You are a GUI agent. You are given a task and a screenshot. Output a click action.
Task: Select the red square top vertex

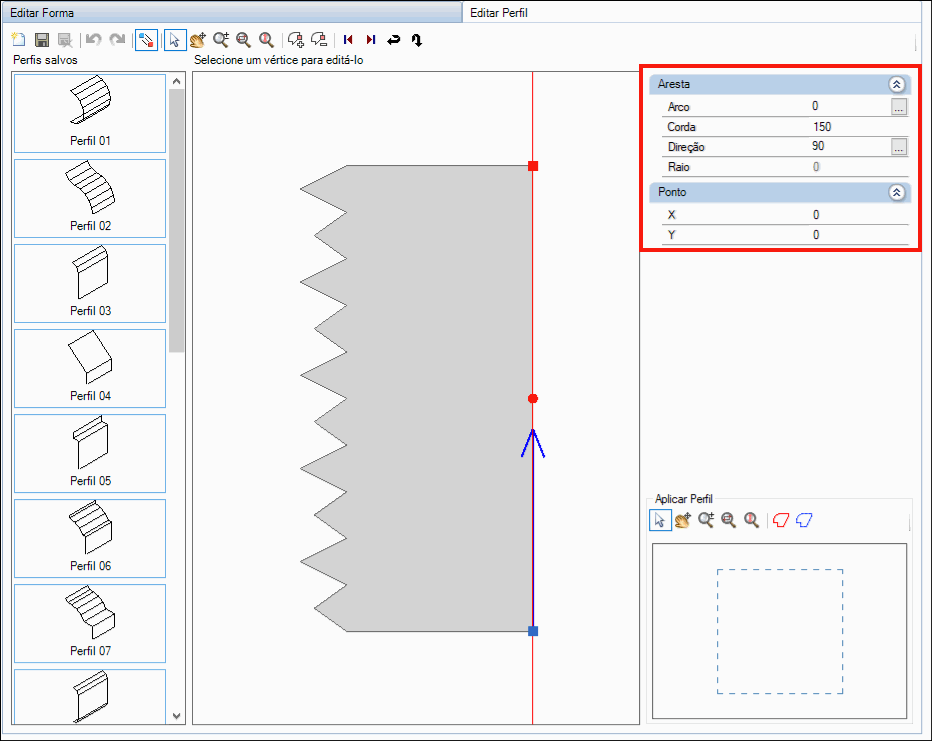533,166
